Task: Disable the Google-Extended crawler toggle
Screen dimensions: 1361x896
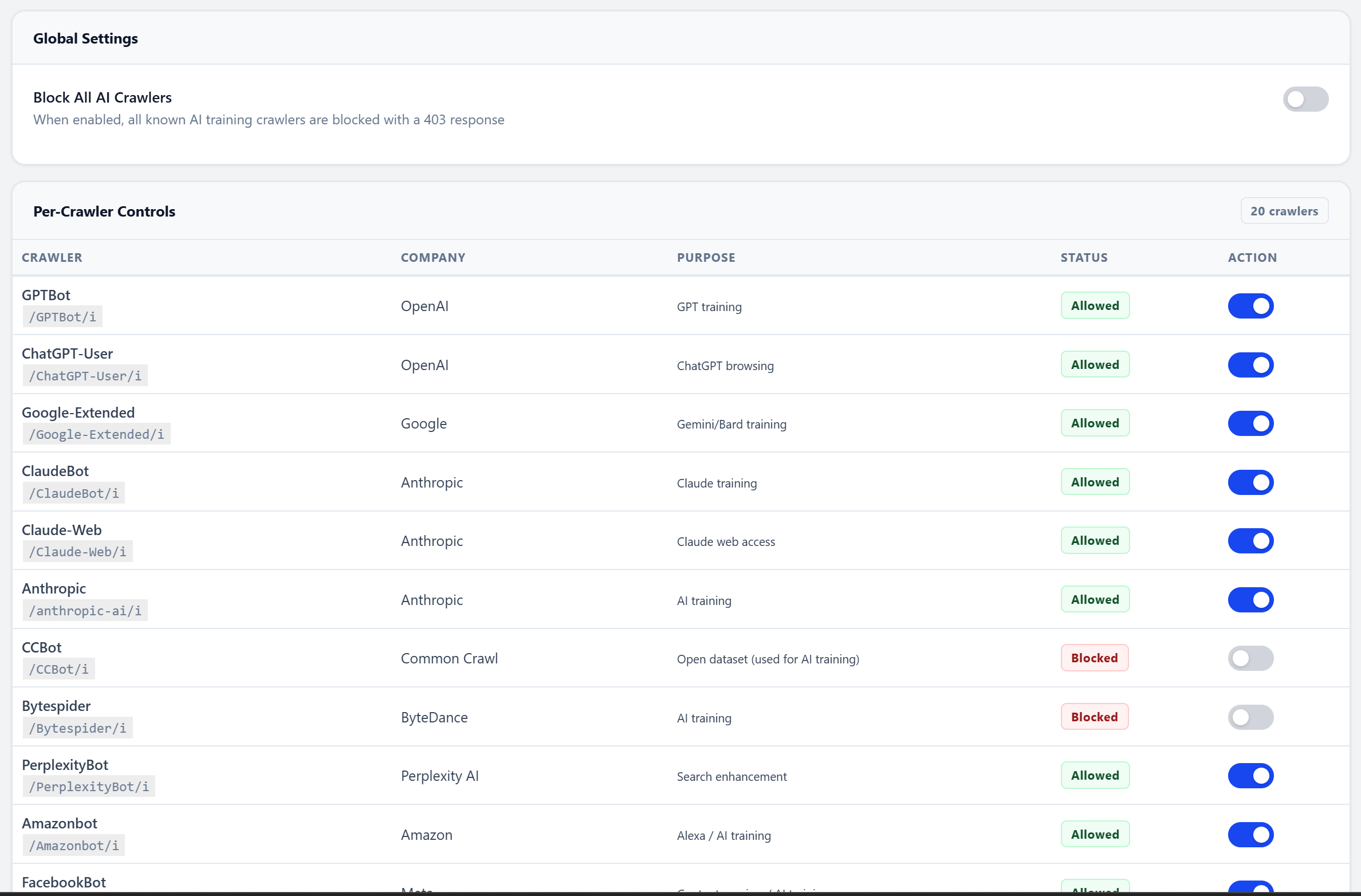Action: tap(1250, 423)
